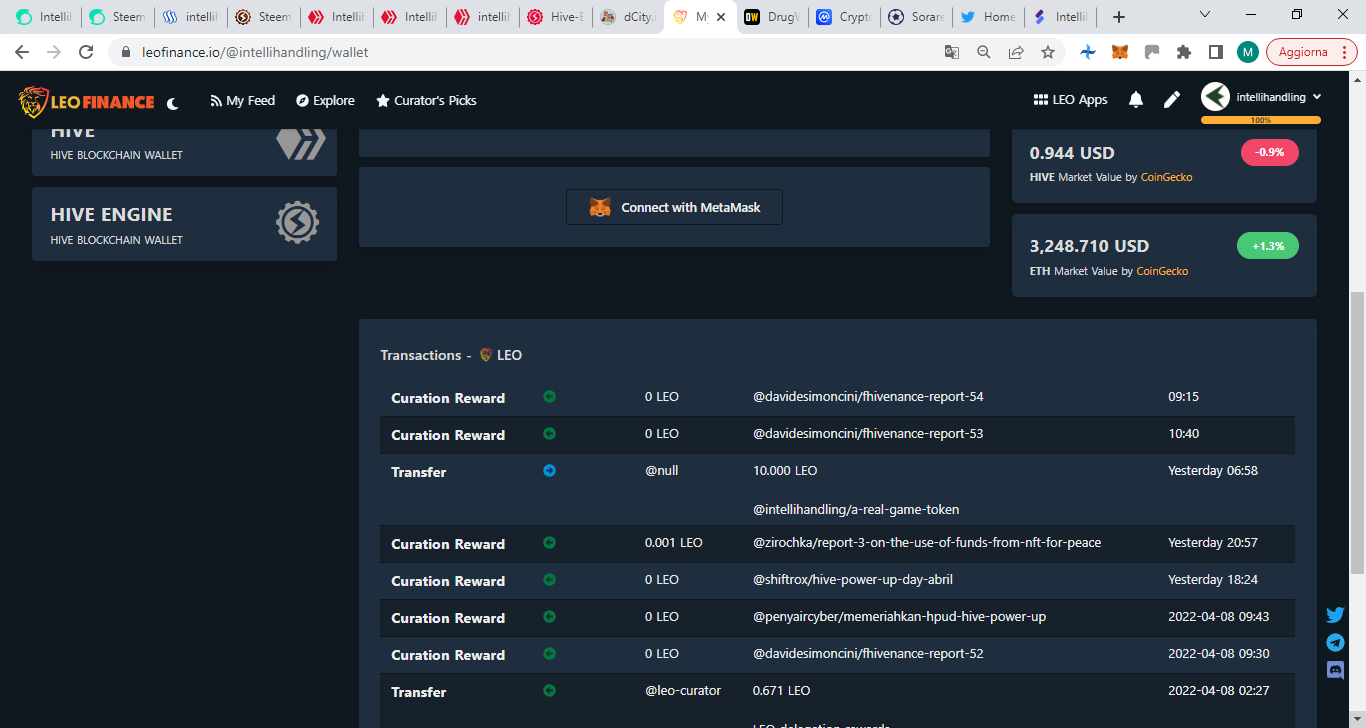Click green icon on zirochka curation row
Screen dimensions: 1366x728
click(549, 542)
